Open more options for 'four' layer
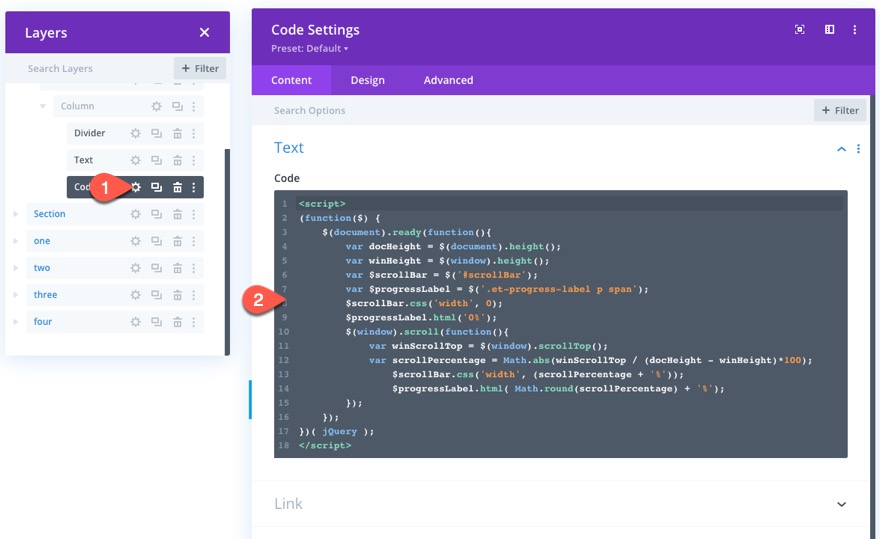This screenshot has width=880, height=539. (x=194, y=322)
